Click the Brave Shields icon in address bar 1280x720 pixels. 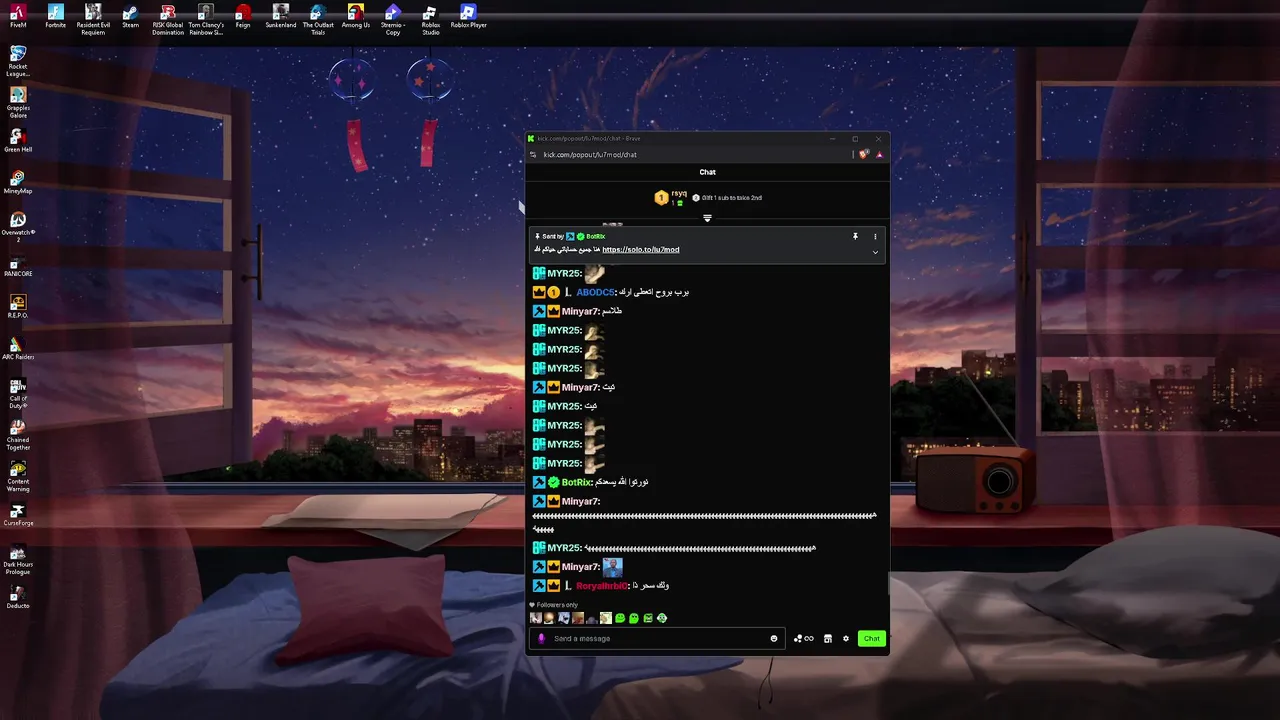pos(864,154)
